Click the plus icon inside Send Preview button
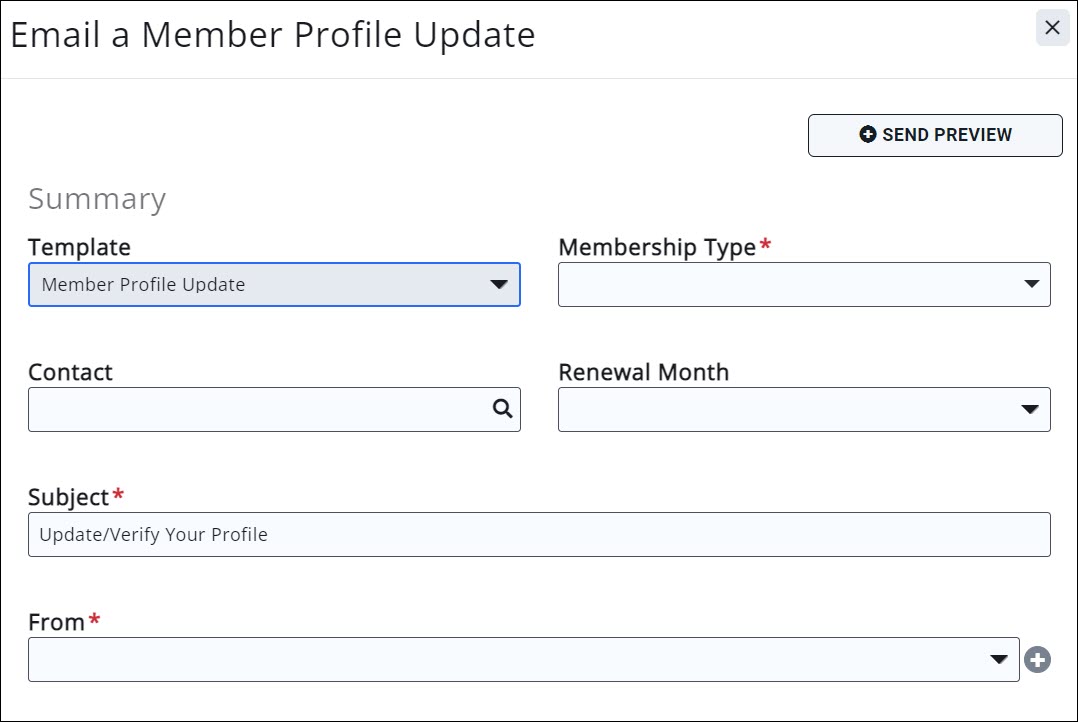Viewport: 1078px width, 722px height. (x=870, y=134)
